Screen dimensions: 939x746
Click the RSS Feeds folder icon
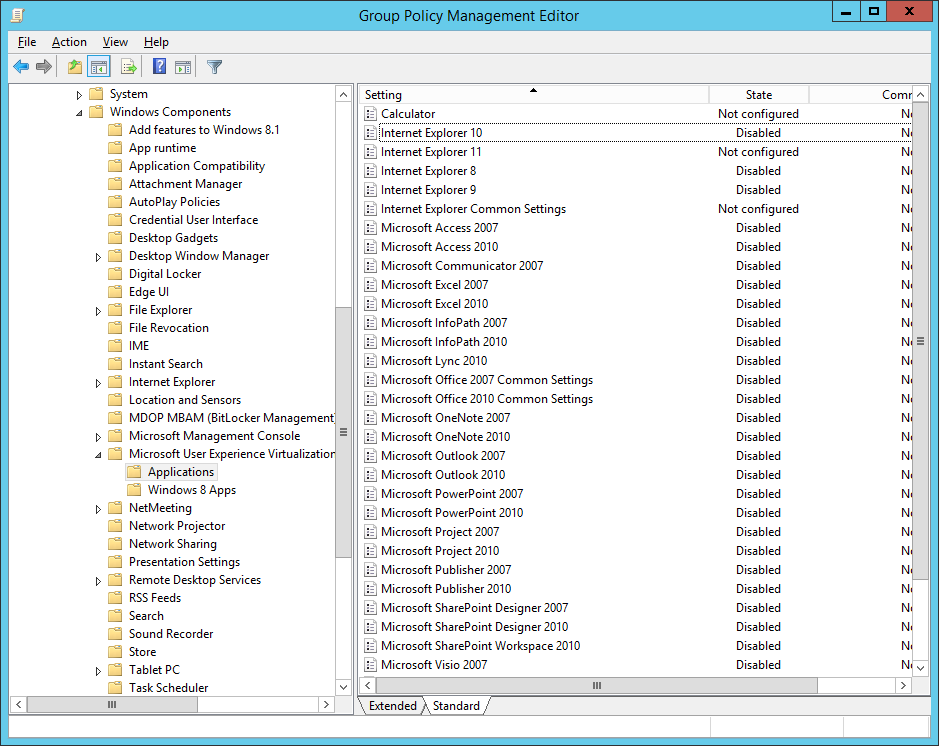pyautogui.click(x=115, y=598)
